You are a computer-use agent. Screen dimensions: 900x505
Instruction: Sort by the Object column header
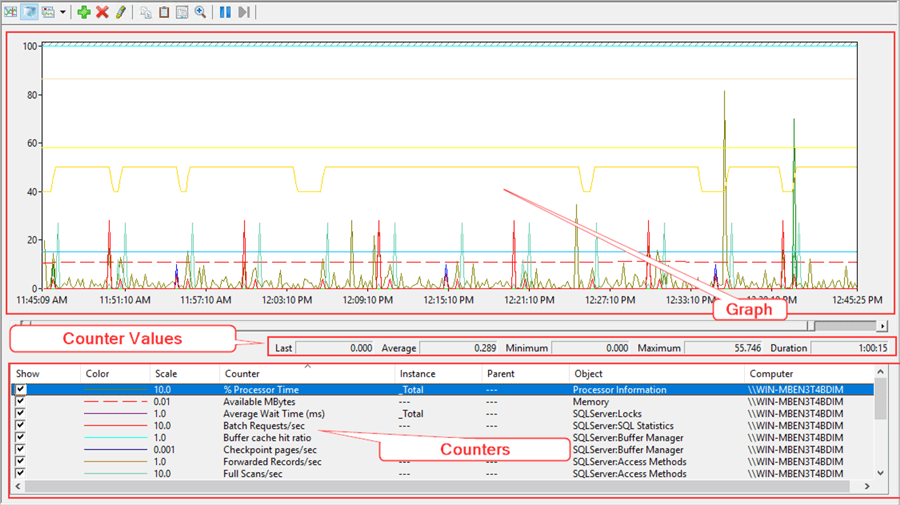point(657,374)
